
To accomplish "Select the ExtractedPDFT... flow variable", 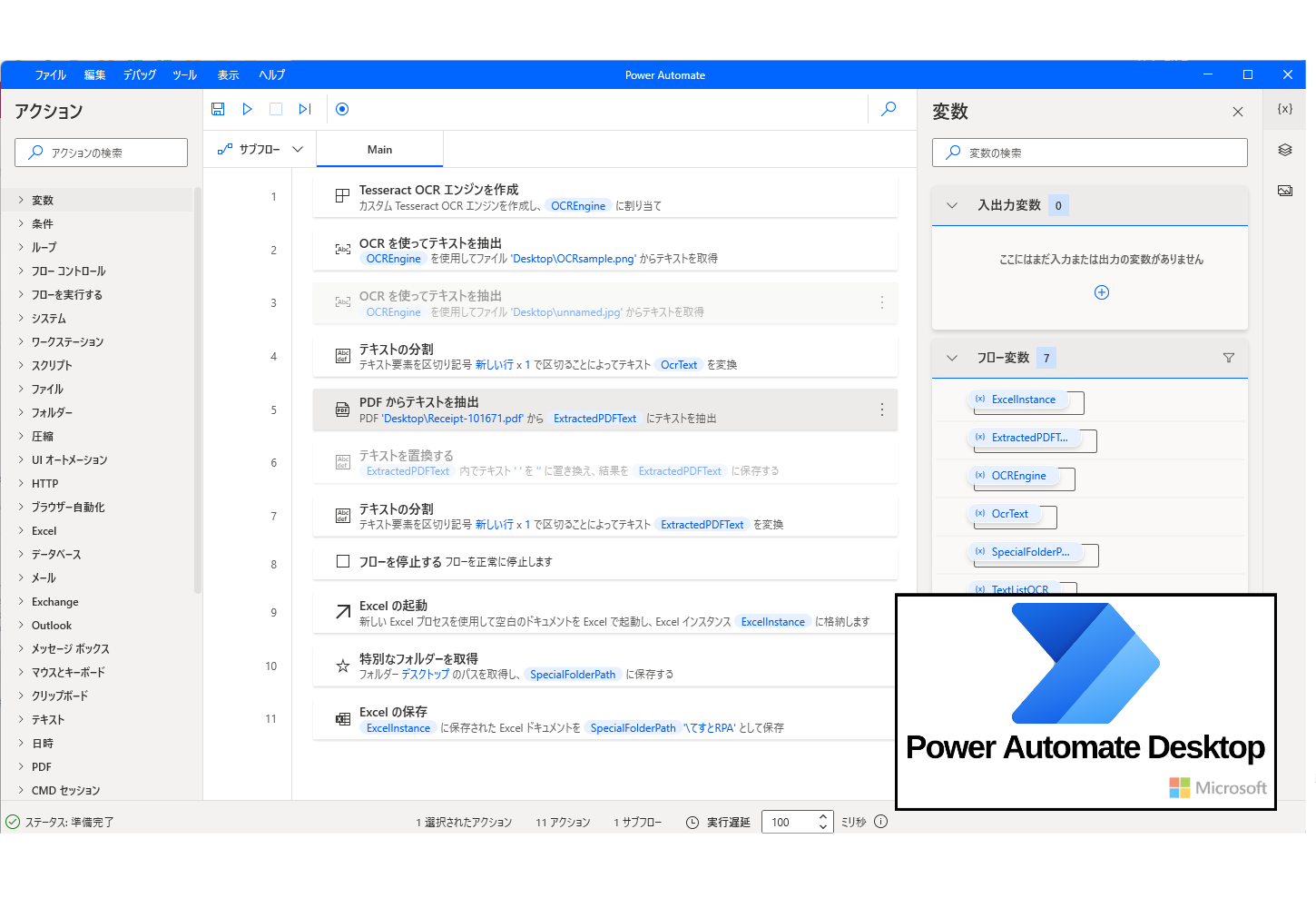I will point(1023,438).
